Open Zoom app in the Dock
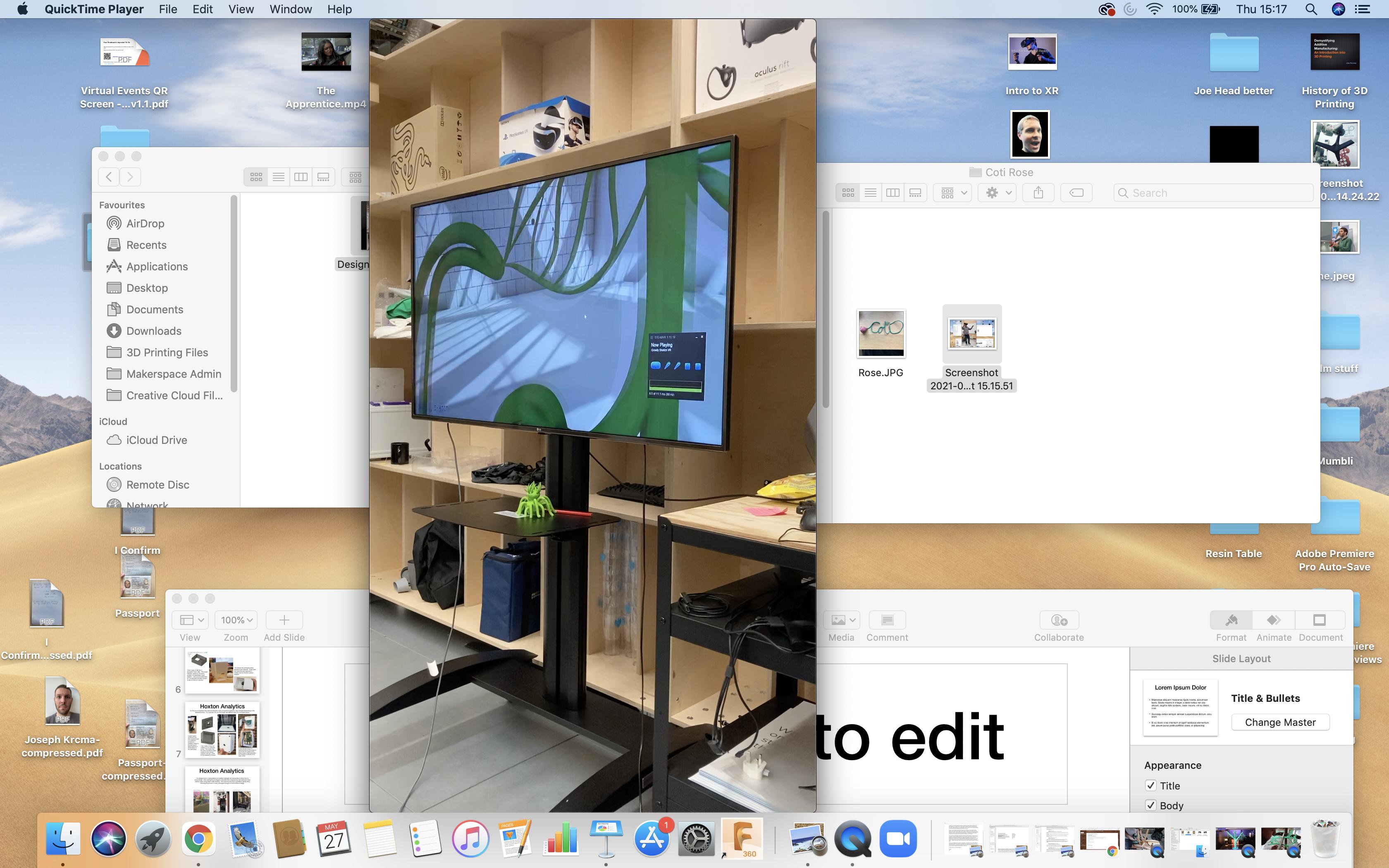Viewport: 1389px width, 868px height. tap(898, 839)
